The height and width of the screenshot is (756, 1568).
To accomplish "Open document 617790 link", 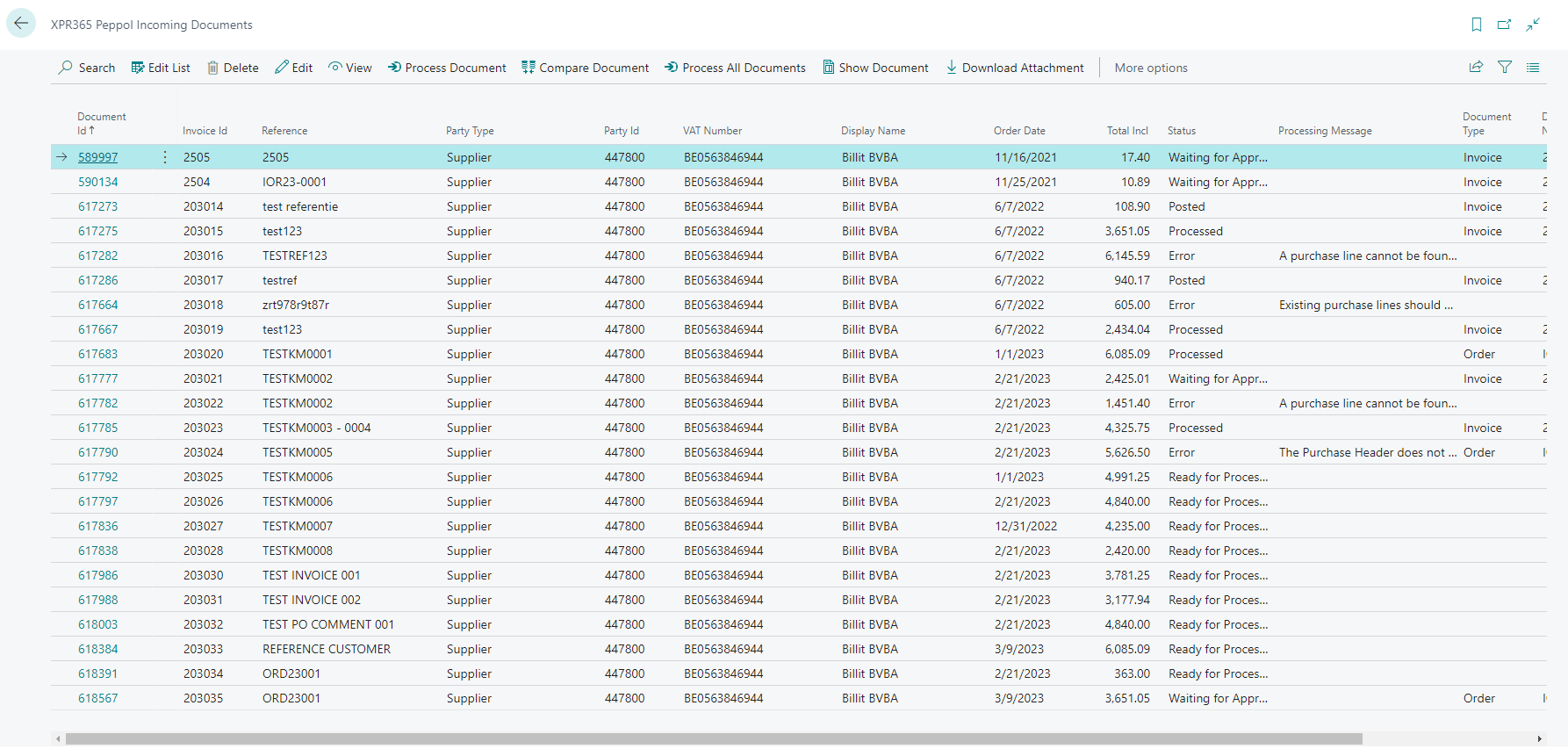I will (x=97, y=452).
